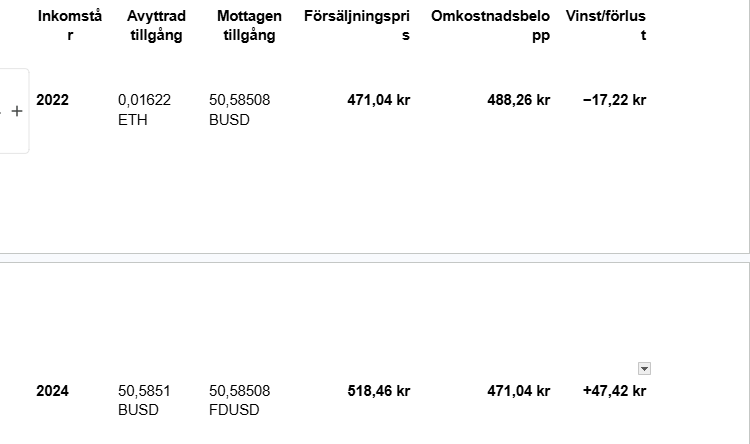Click the plus zoom icon
750x444 pixels.
click(17, 111)
